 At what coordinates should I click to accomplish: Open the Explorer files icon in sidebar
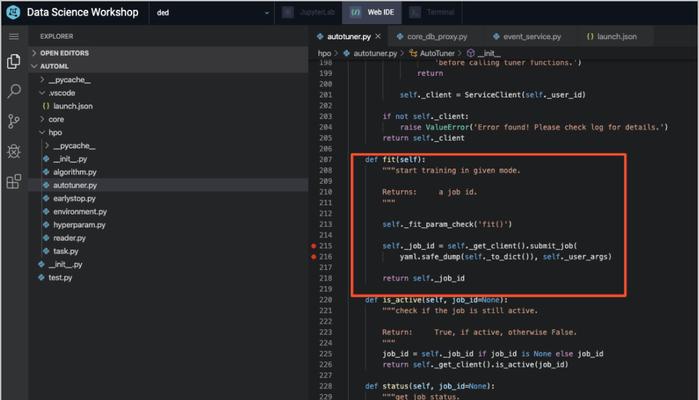[14, 62]
